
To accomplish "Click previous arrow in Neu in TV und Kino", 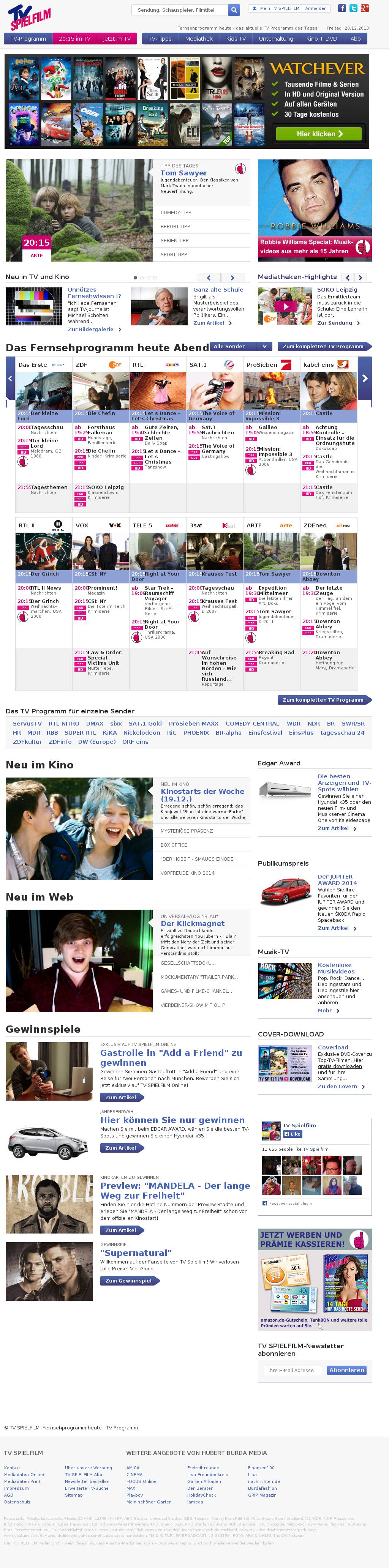I will (209, 278).
